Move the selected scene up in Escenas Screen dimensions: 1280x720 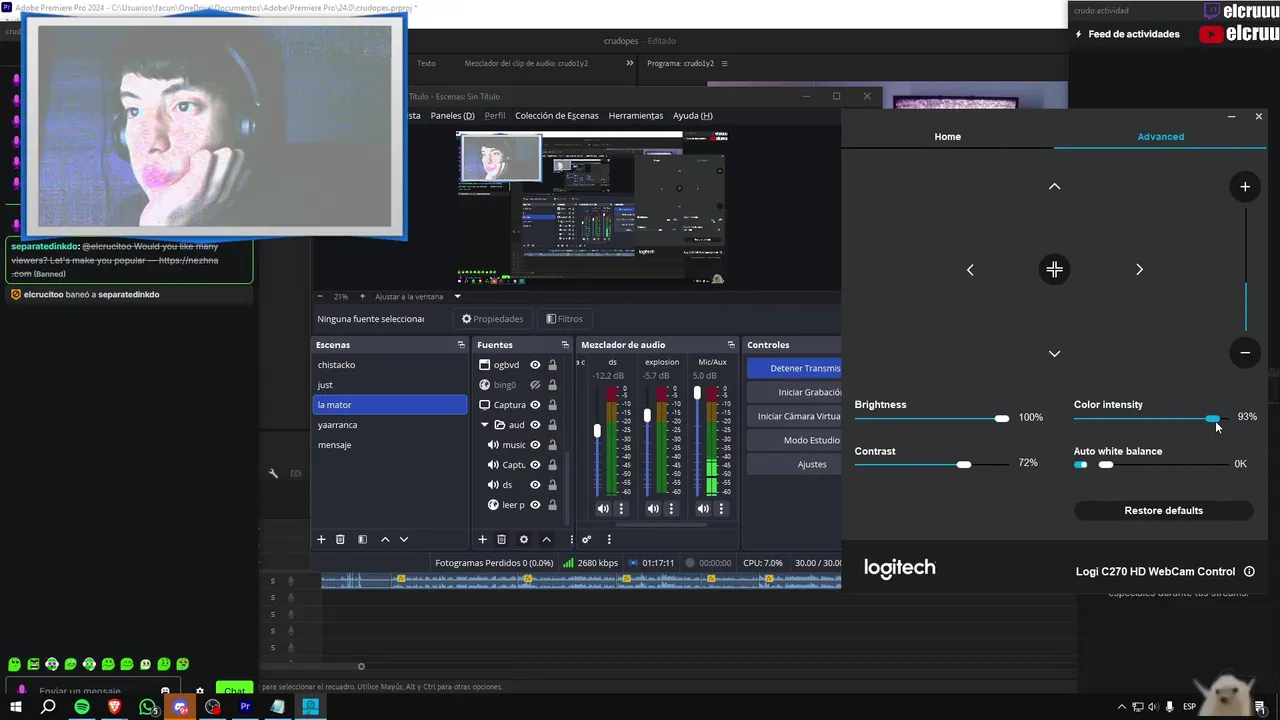click(x=385, y=539)
